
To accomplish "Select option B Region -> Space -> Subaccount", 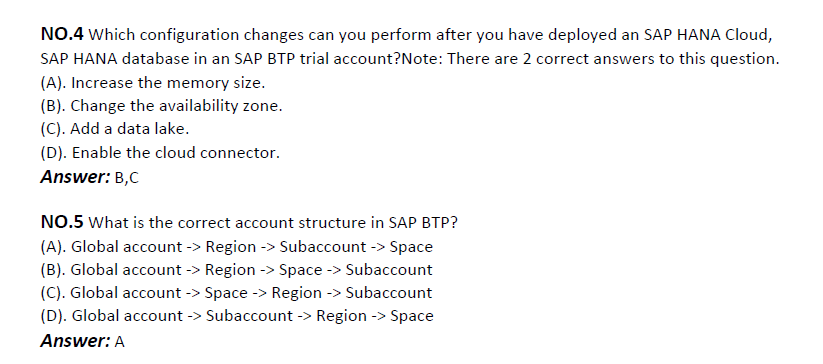I will tap(236, 270).
